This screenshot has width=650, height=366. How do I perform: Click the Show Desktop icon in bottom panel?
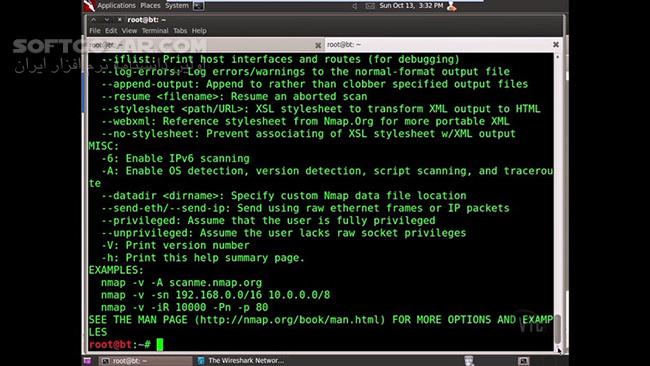point(87,361)
